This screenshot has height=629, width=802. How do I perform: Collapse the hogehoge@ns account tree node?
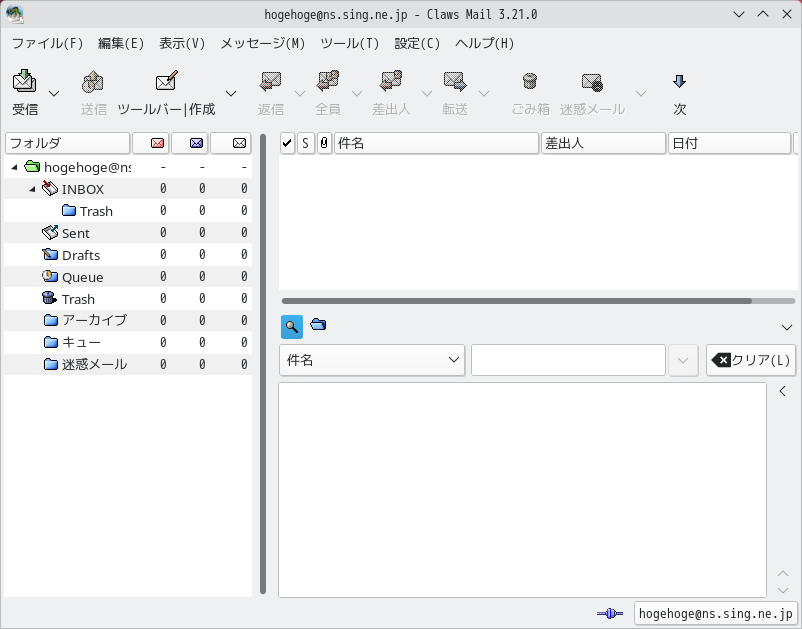[x=14, y=167]
